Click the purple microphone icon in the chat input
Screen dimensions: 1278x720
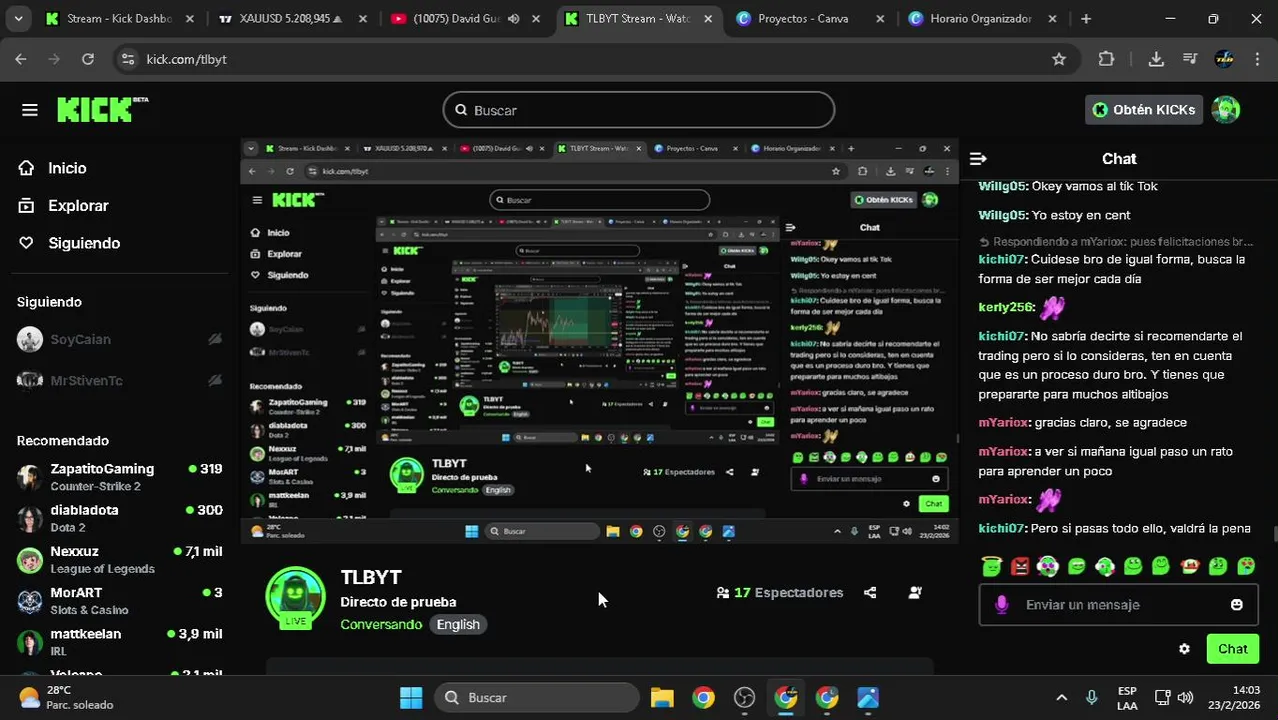pos(1001,605)
